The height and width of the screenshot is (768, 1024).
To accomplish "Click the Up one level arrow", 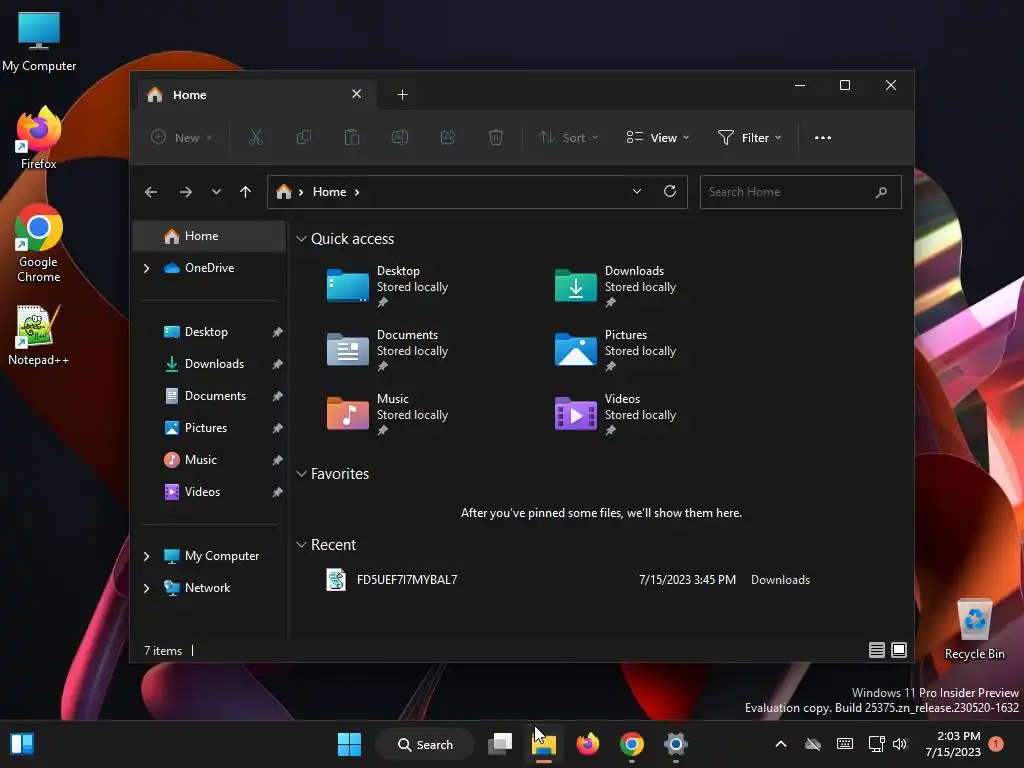I will click(x=246, y=192).
